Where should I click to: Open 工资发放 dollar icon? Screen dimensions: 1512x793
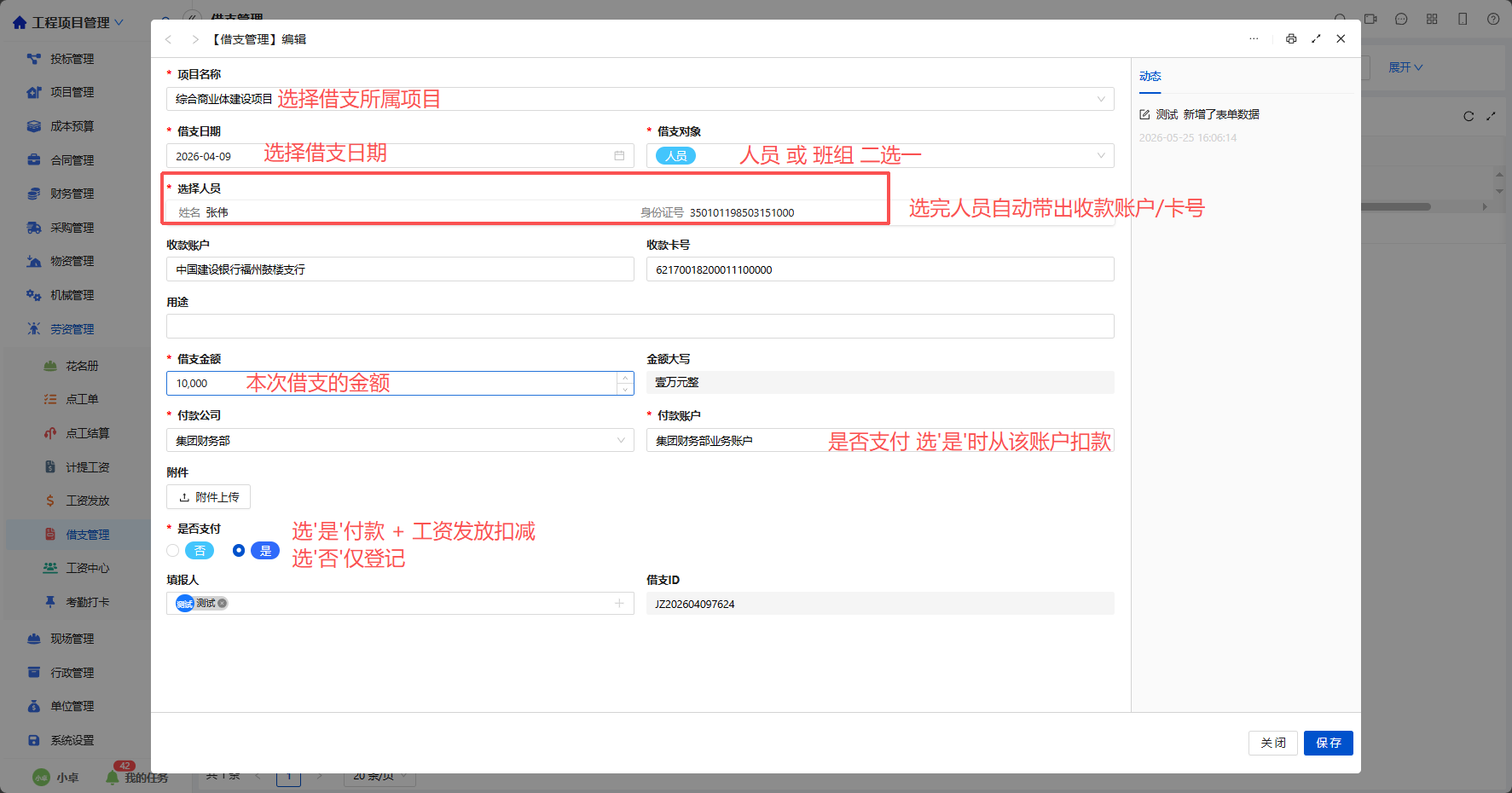click(50, 501)
